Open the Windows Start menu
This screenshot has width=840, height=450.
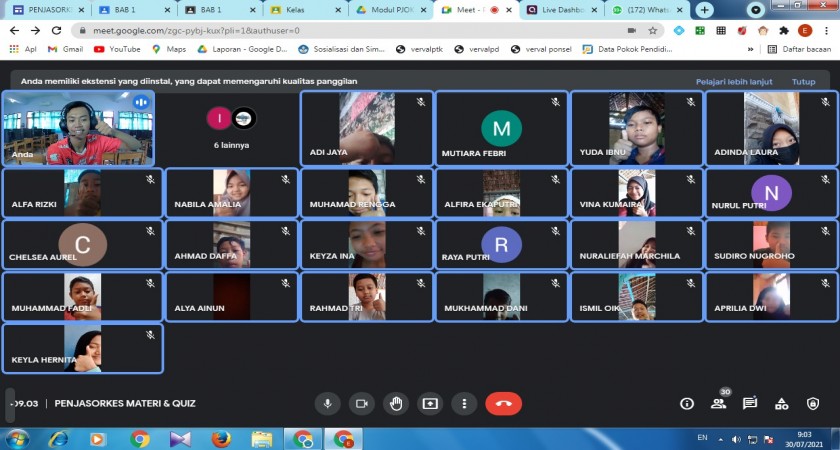pos(18,439)
